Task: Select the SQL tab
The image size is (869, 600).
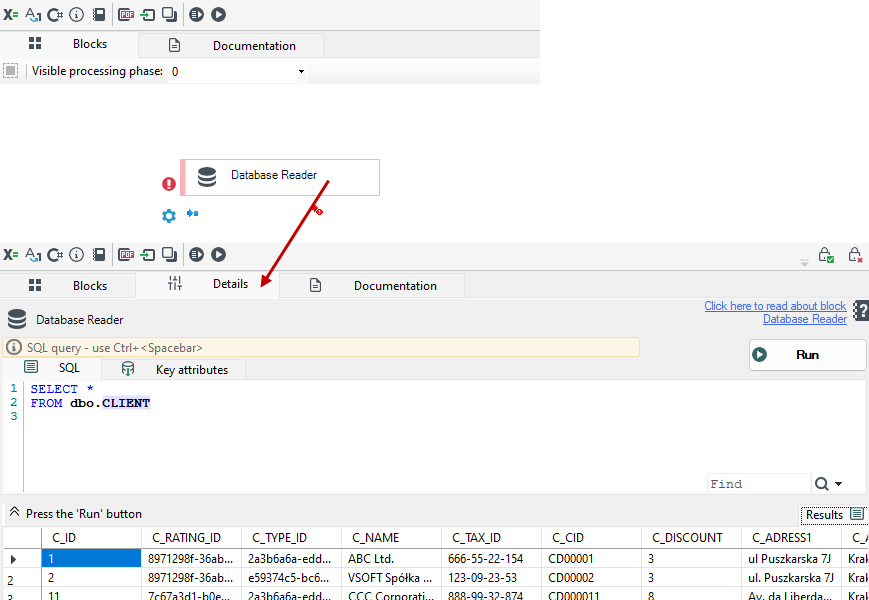Action: click(x=52, y=368)
